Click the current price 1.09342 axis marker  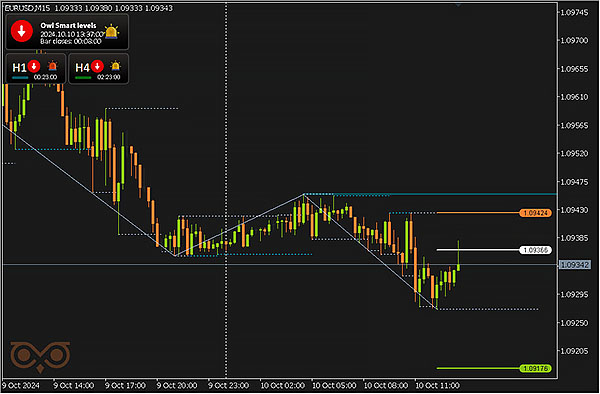coord(574,265)
